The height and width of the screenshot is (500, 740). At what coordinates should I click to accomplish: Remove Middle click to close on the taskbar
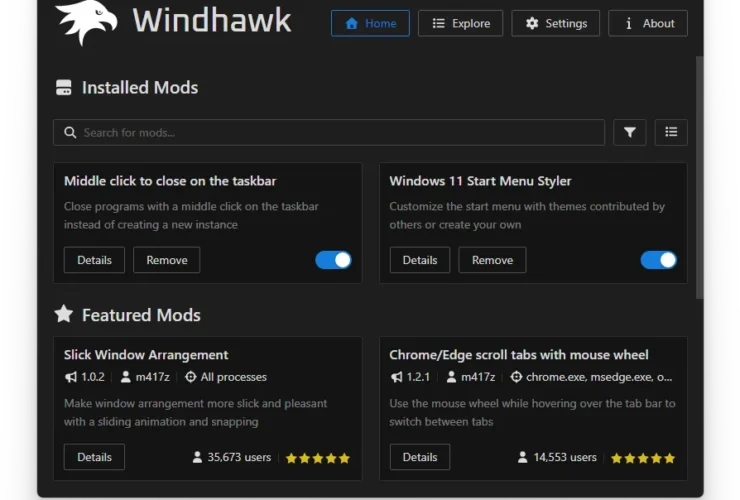tap(167, 260)
